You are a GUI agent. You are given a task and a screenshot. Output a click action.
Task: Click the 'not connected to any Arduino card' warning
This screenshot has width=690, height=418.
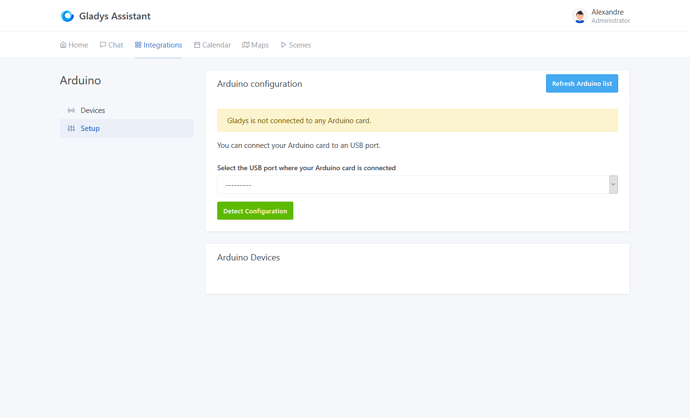pos(417,121)
